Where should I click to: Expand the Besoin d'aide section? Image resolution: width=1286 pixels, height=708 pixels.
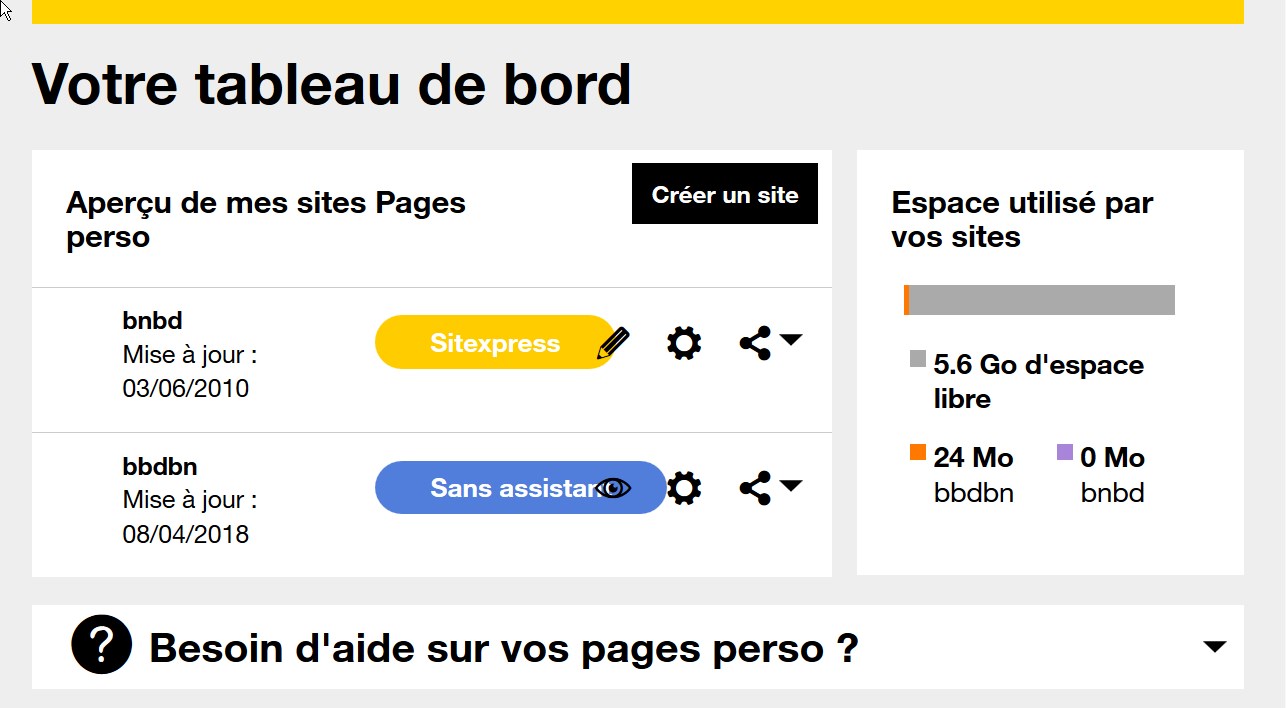coord(1214,646)
